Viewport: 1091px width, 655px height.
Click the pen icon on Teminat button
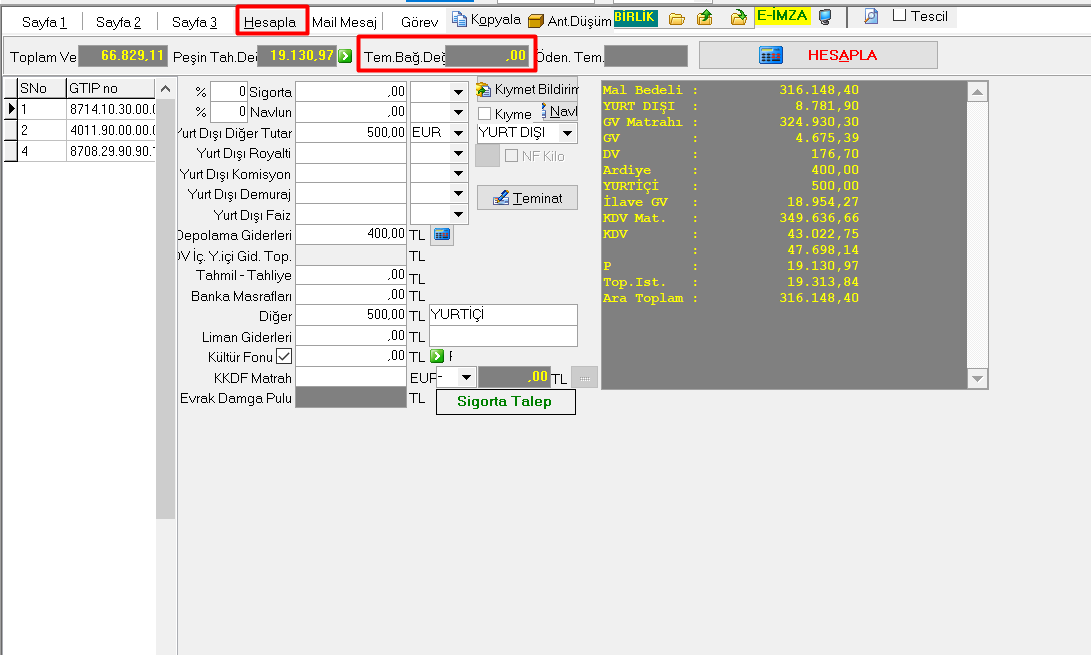coord(501,198)
